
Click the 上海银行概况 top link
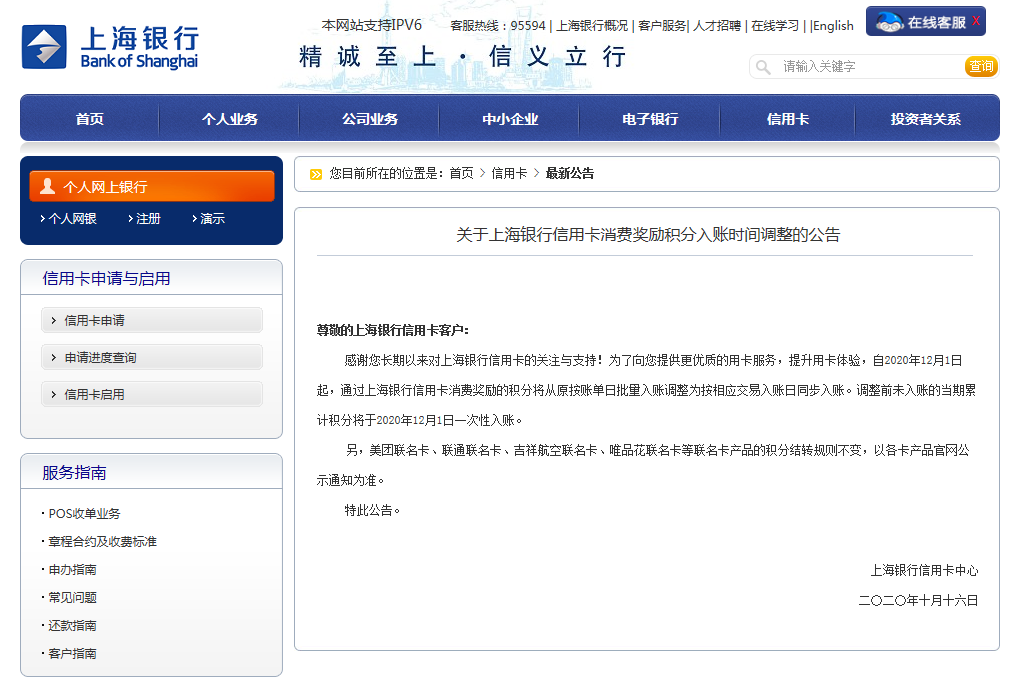592,25
